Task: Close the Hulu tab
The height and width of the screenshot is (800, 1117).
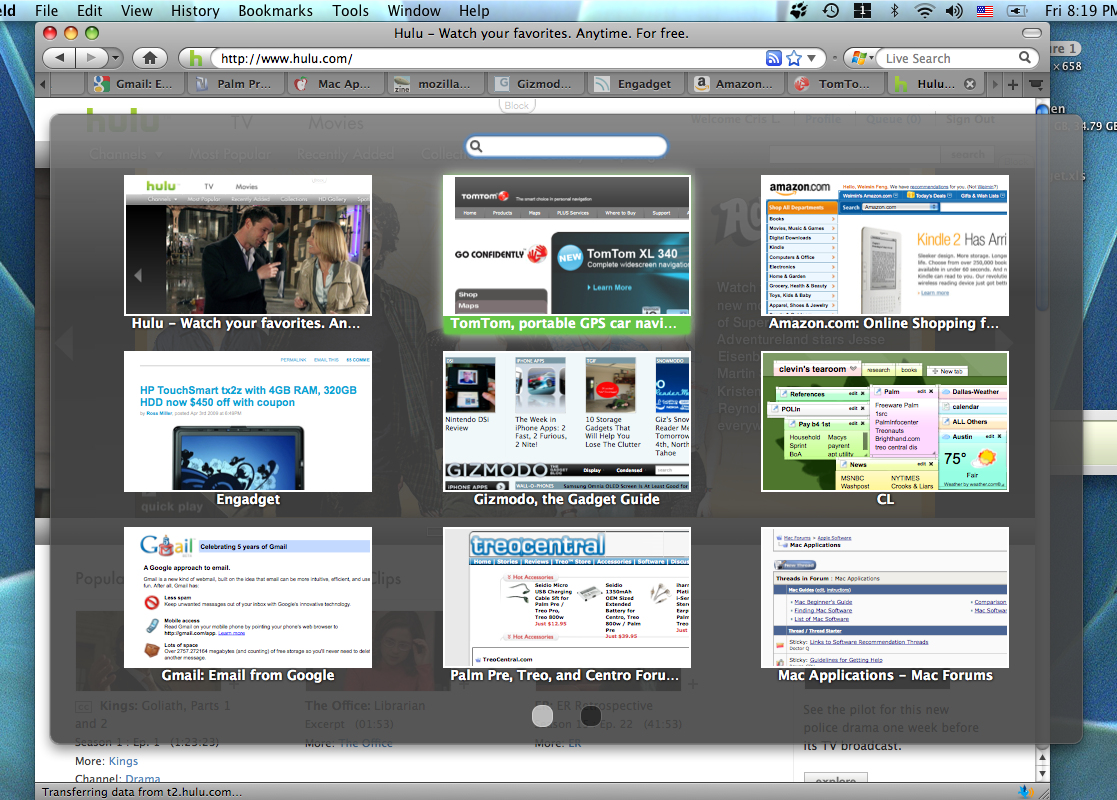Action: (970, 84)
